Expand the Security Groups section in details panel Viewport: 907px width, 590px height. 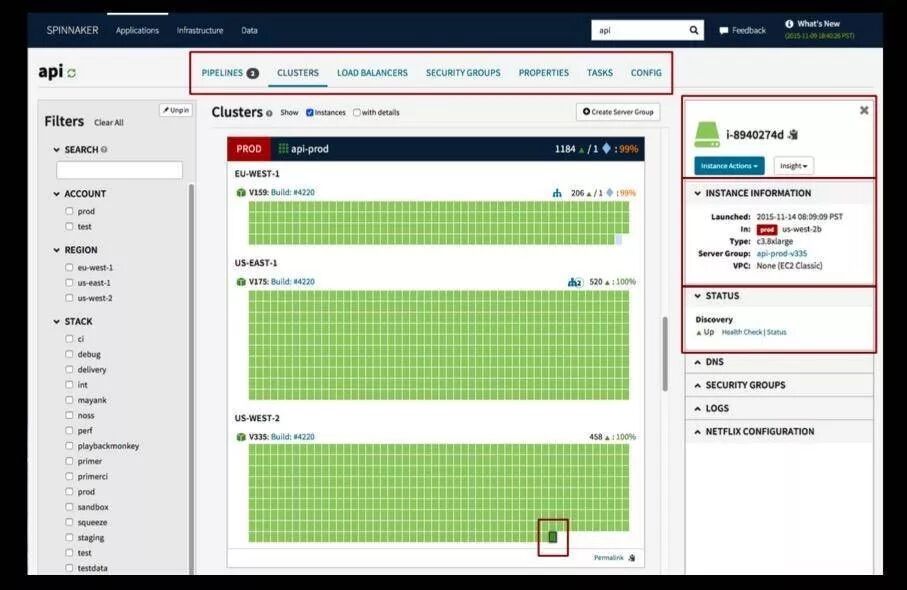point(779,385)
